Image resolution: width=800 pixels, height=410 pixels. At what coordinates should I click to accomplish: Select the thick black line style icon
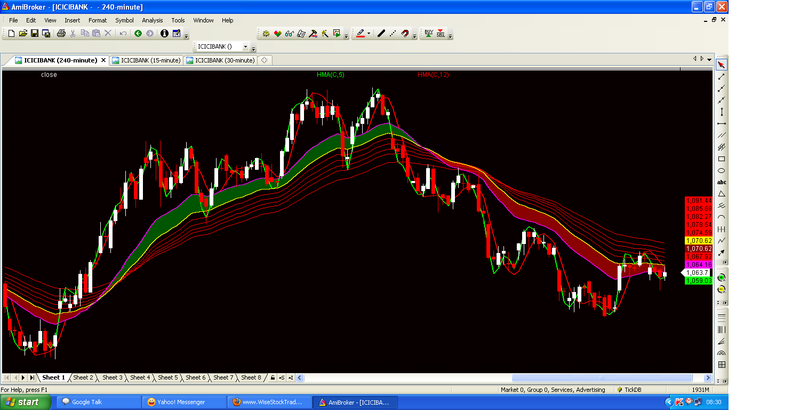381,34
